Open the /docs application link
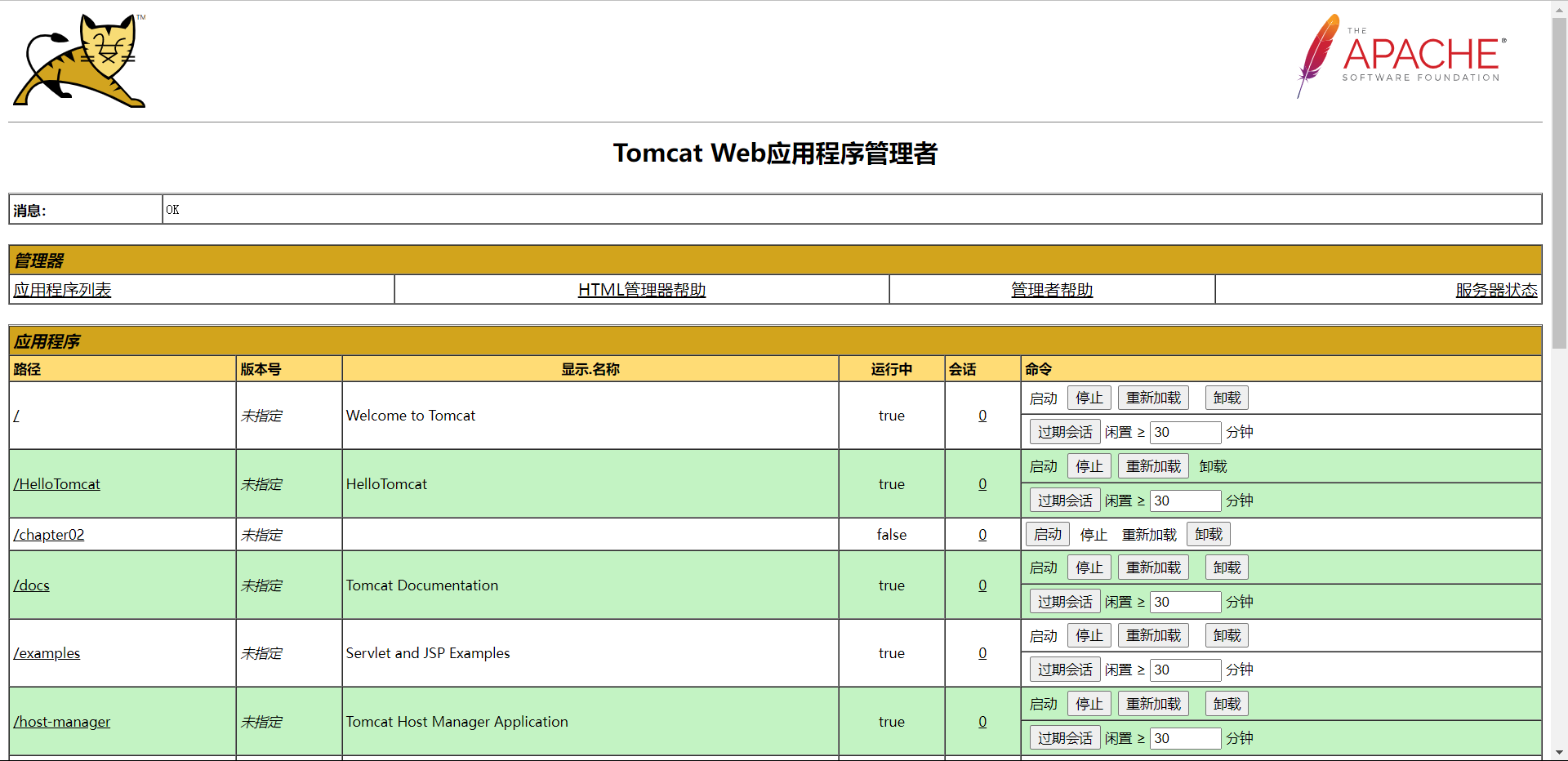The width and height of the screenshot is (1568, 761). (31, 585)
